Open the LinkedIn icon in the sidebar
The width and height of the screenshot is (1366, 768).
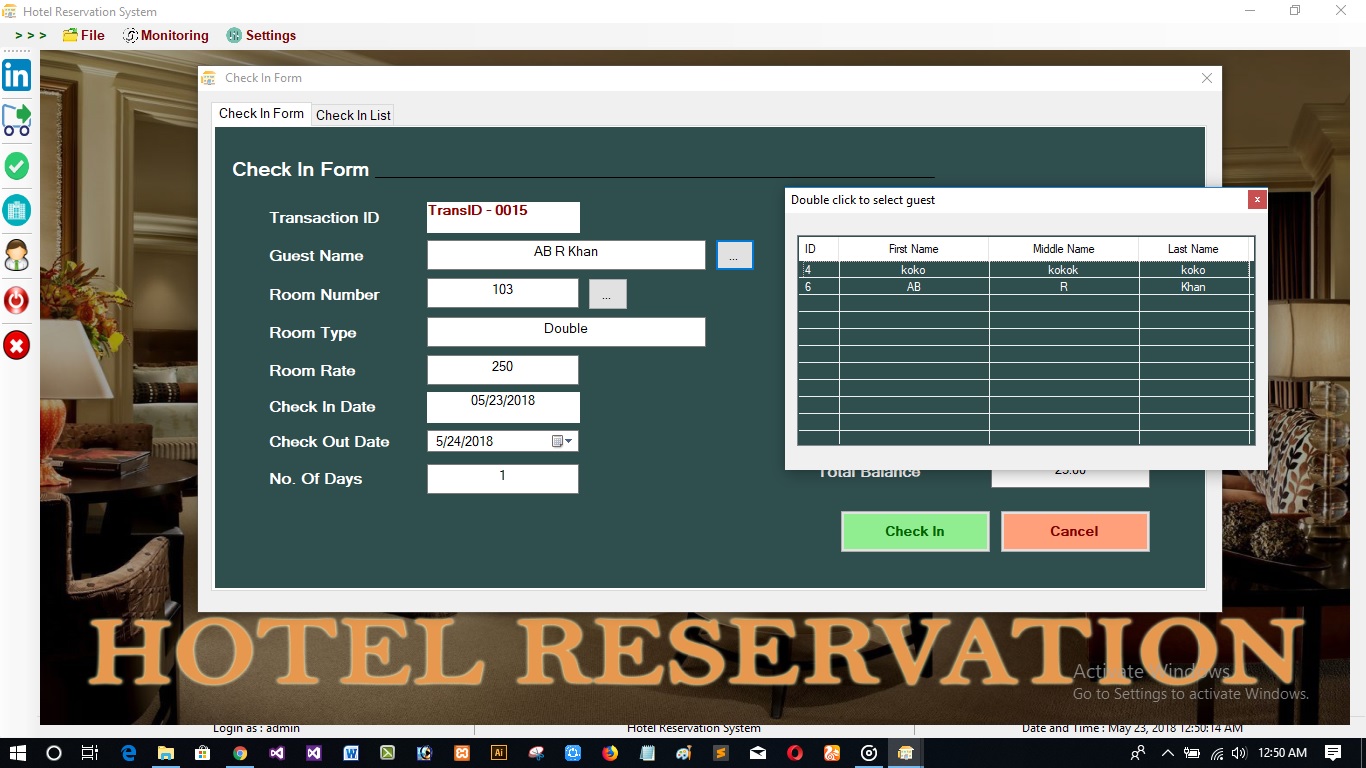[16, 74]
